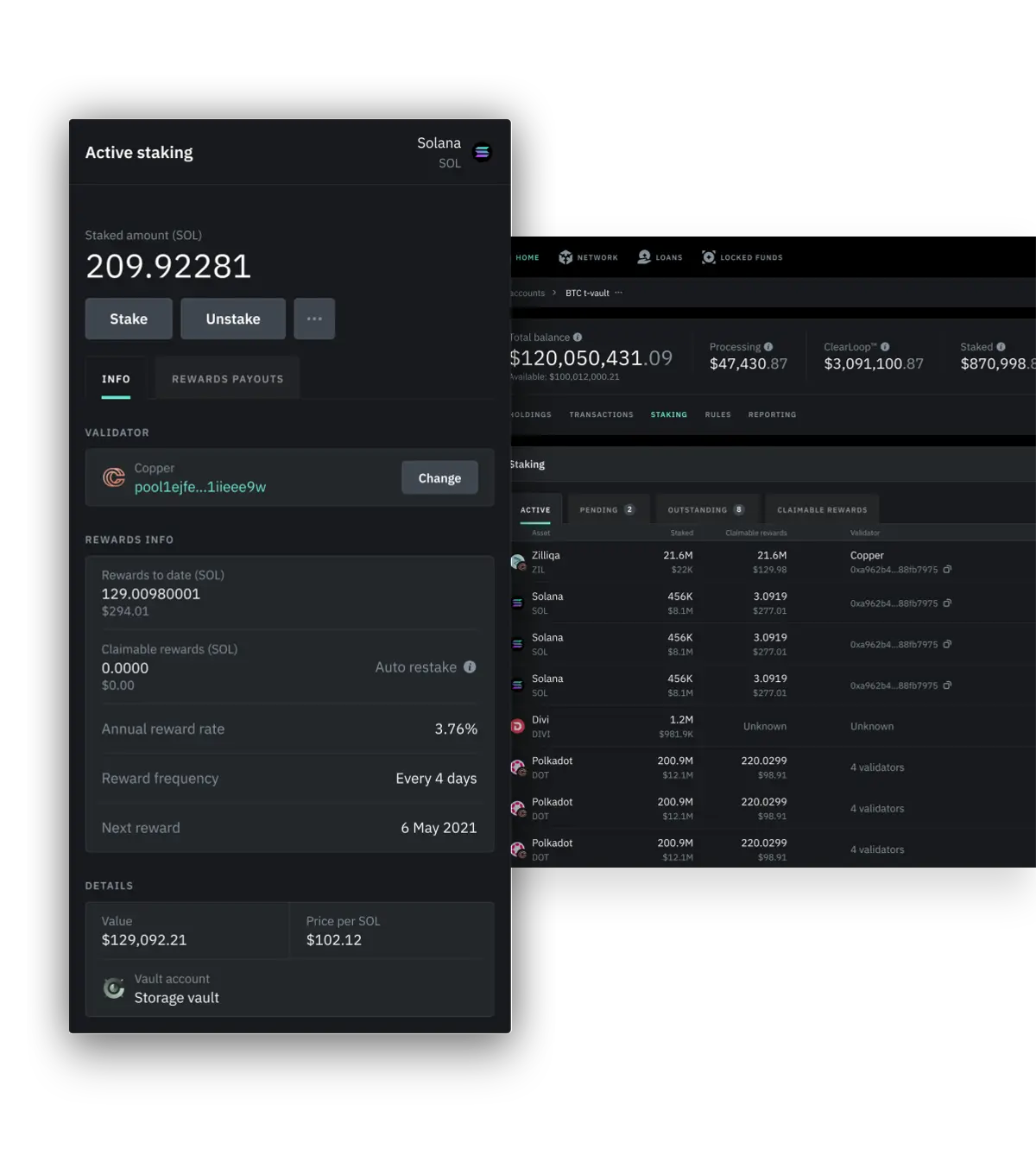Click the Asset column header

tap(541, 533)
